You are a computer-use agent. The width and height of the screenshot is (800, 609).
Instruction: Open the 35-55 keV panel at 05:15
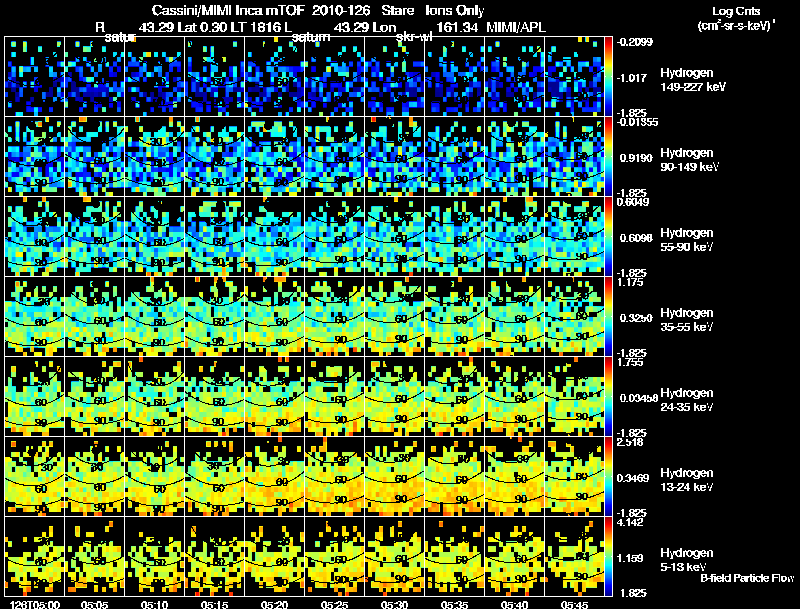[215, 317]
